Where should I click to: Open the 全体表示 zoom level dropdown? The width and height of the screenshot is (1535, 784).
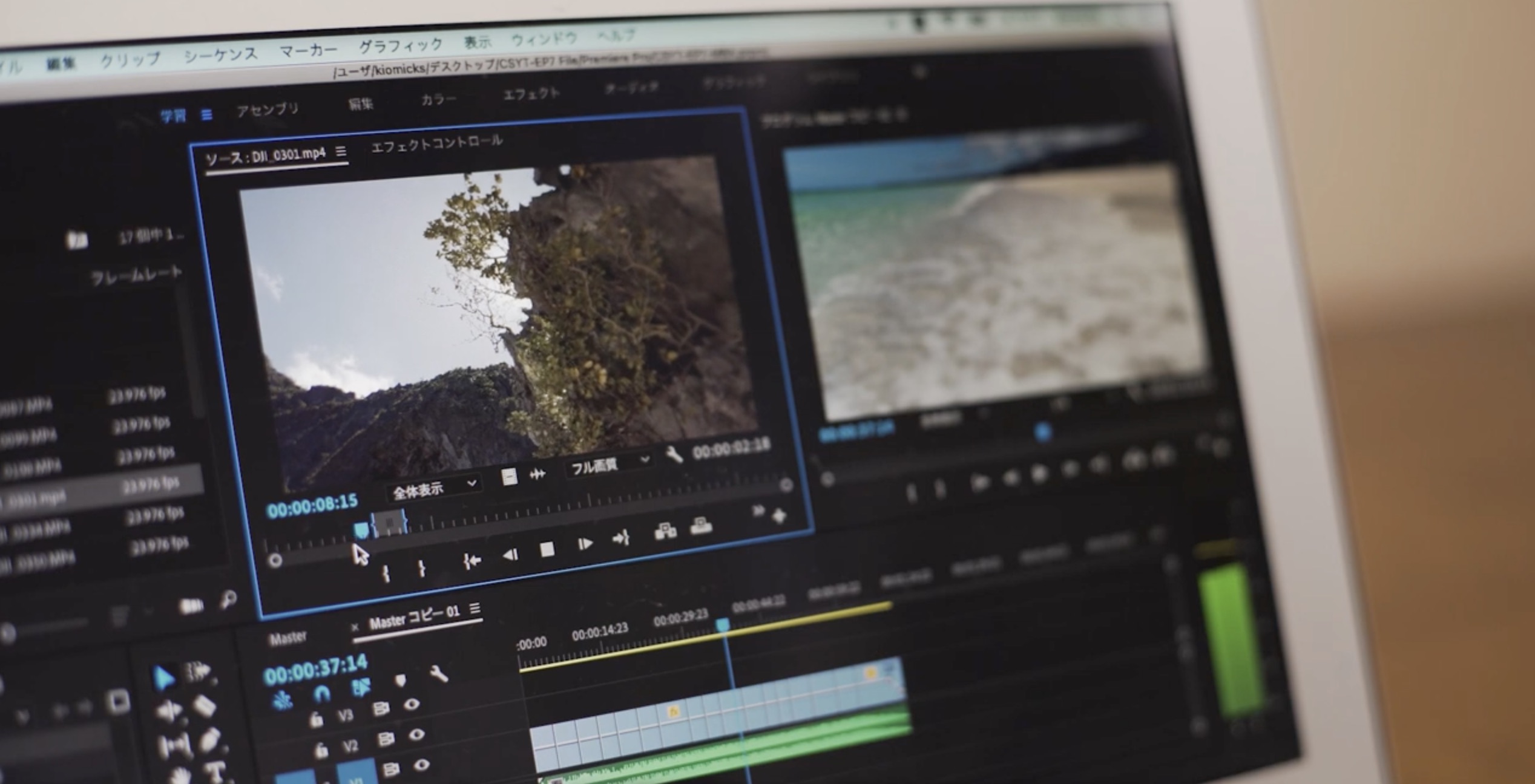click(434, 490)
